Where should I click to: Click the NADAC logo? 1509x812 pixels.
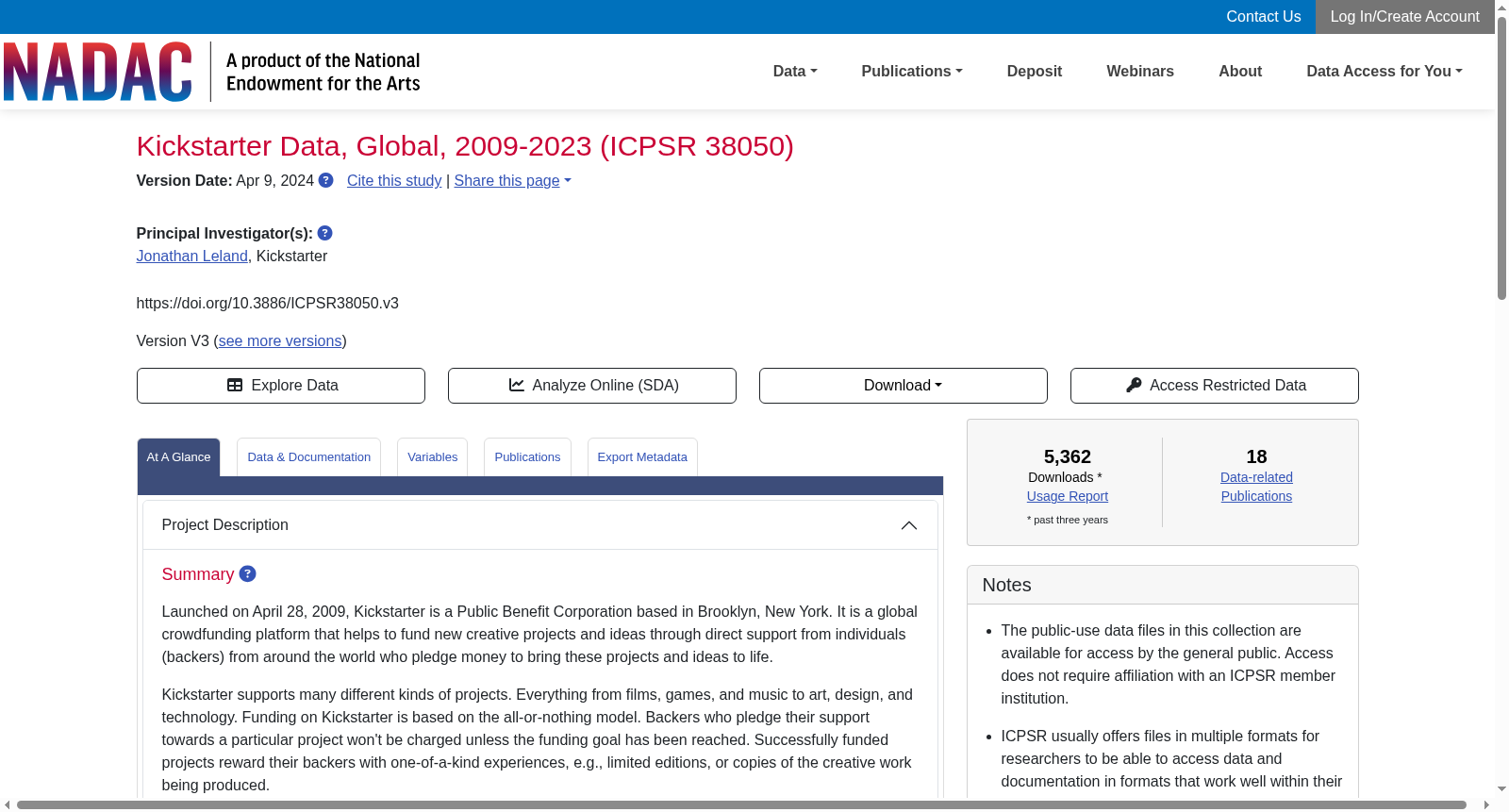[98, 72]
